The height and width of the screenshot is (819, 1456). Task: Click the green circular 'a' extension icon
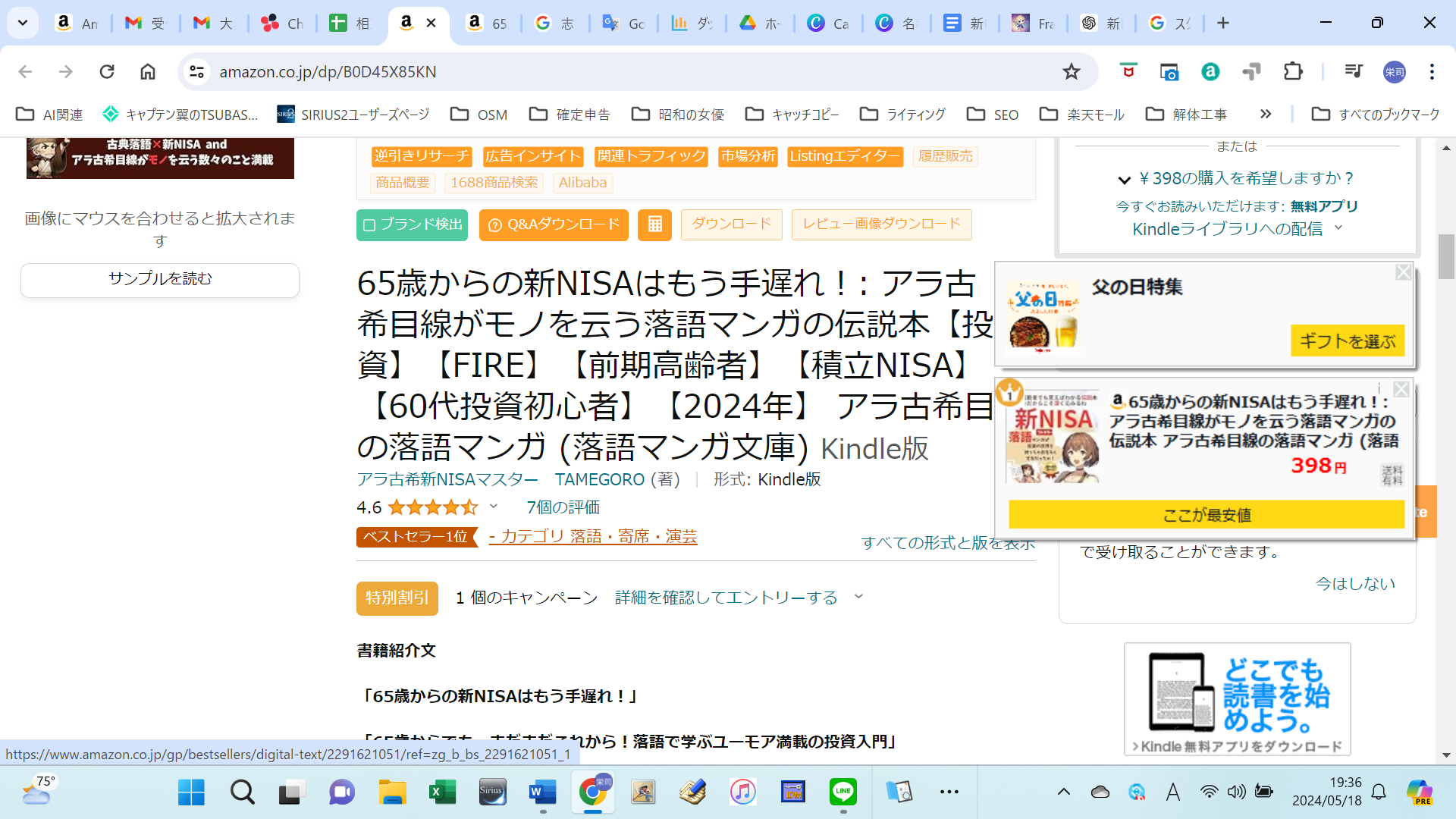[x=1210, y=71]
